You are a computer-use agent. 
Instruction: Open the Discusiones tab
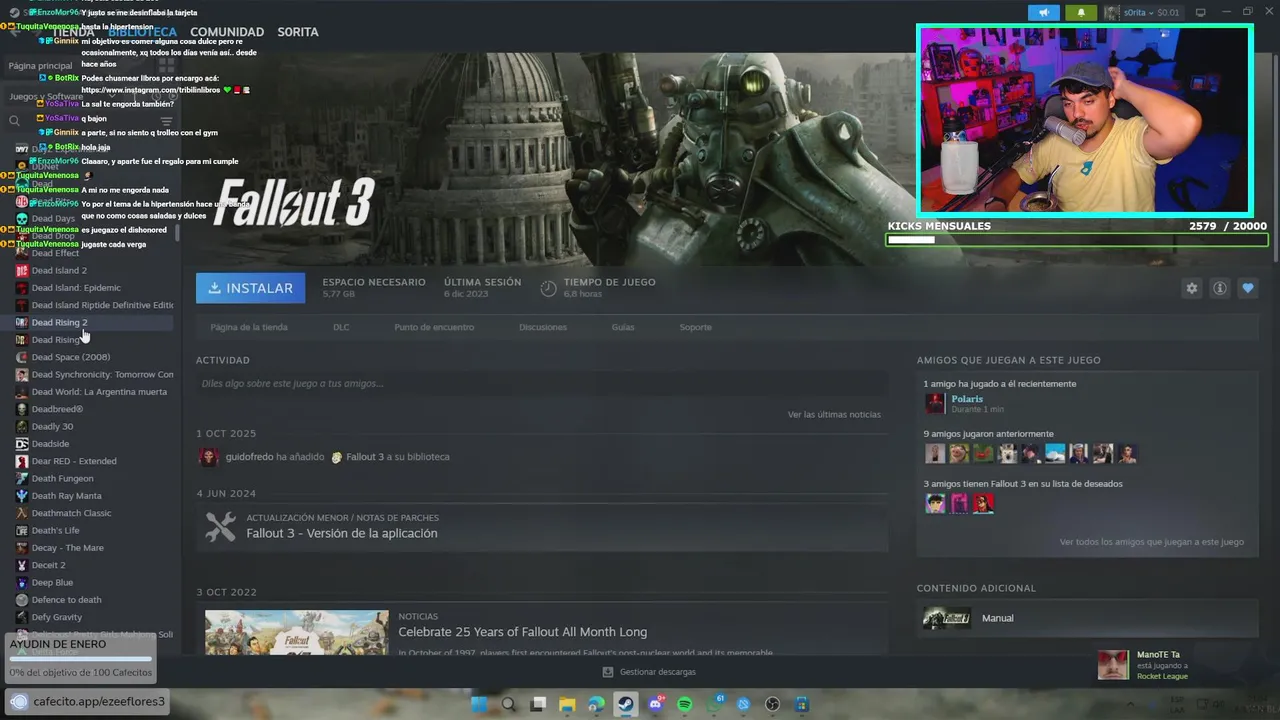(543, 327)
